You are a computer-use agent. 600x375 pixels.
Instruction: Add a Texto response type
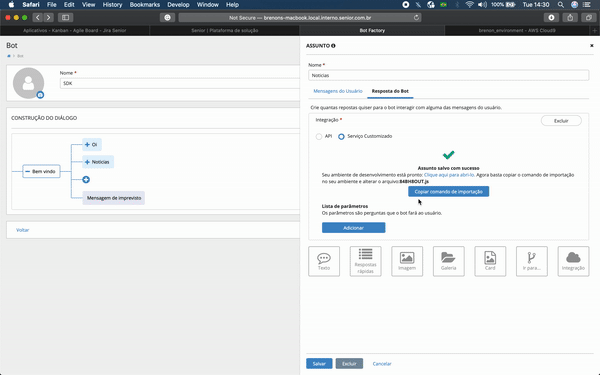(324, 261)
